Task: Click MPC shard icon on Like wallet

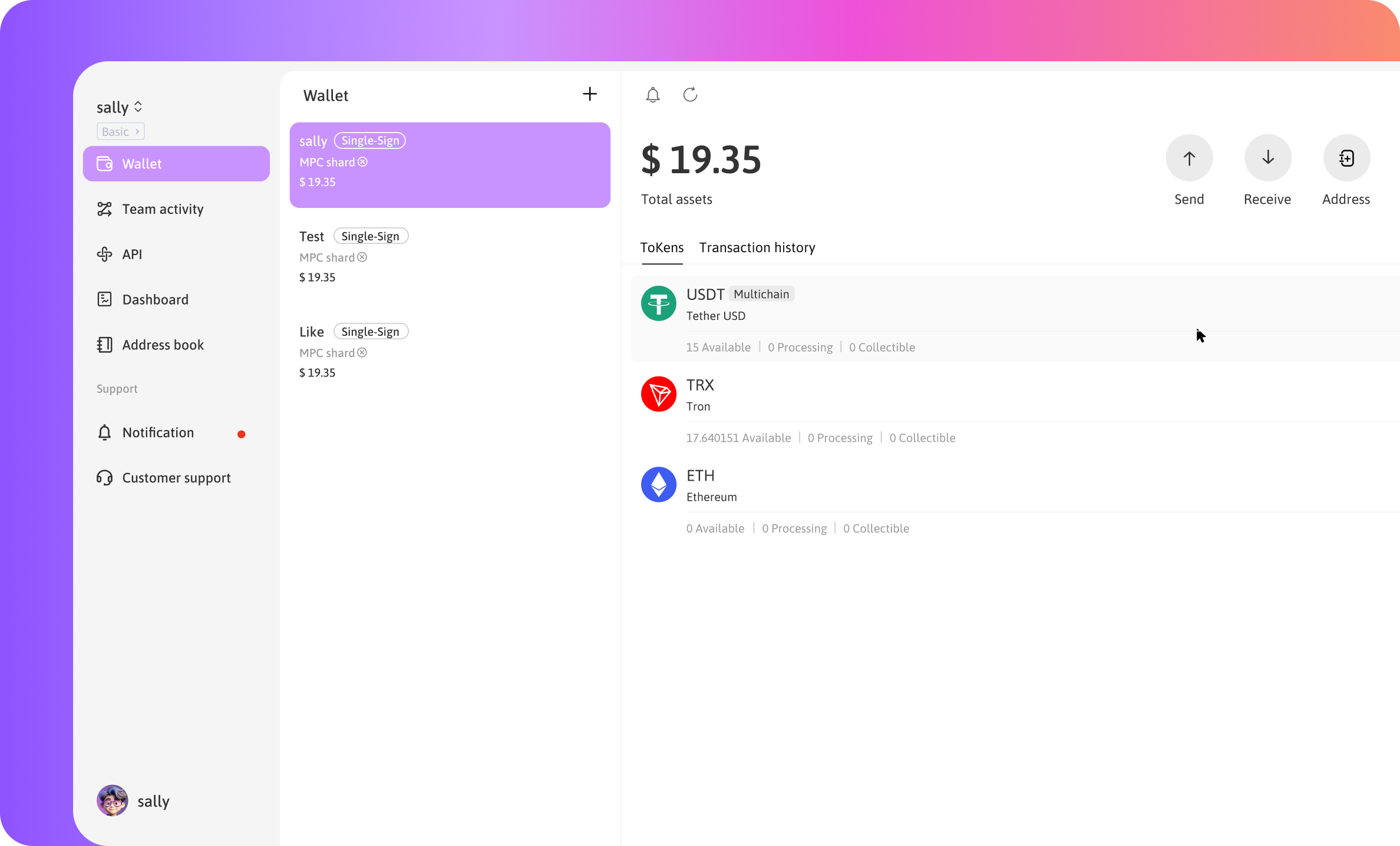Action: click(362, 353)
